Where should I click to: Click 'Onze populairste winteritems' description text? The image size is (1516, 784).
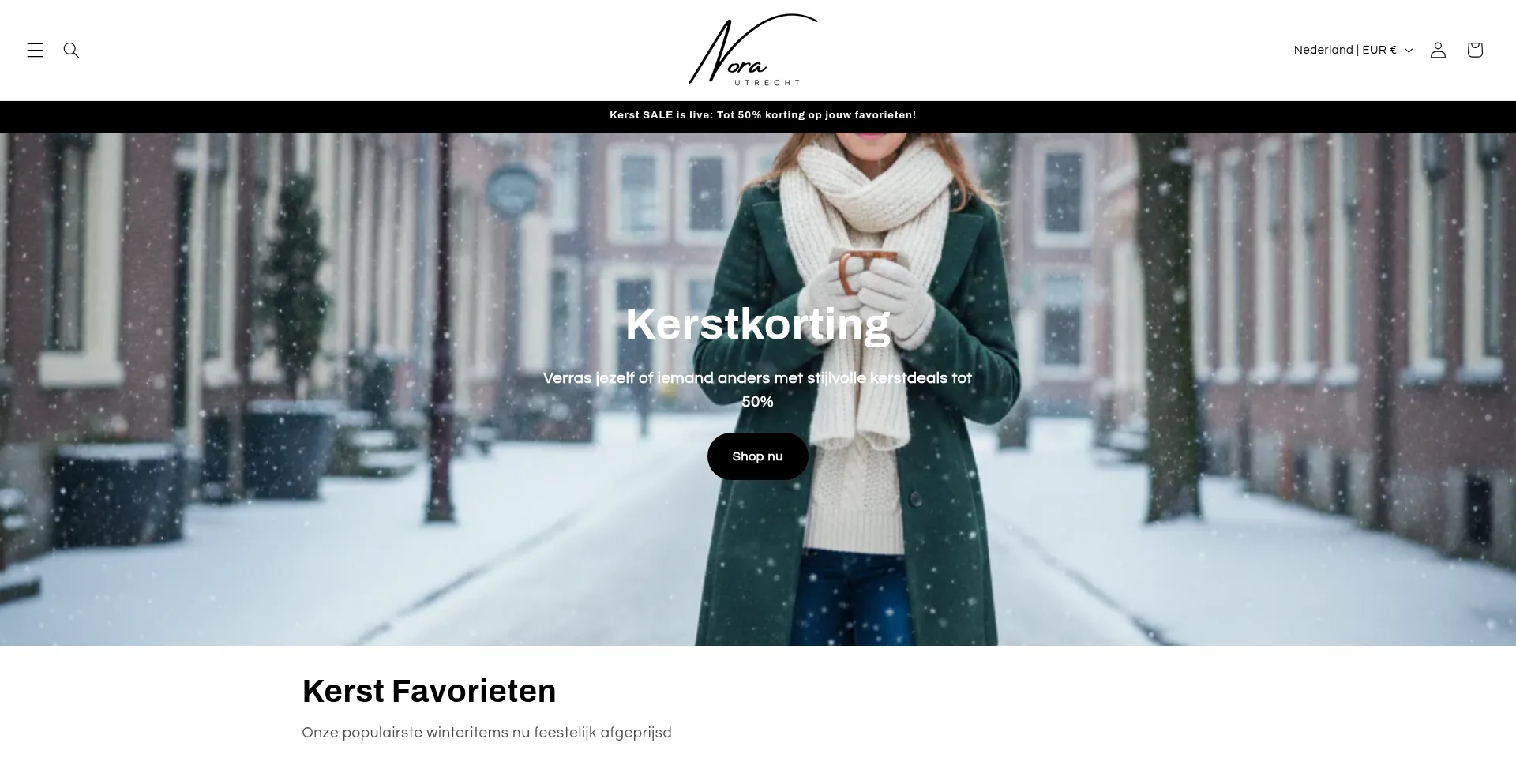[486, 733]
